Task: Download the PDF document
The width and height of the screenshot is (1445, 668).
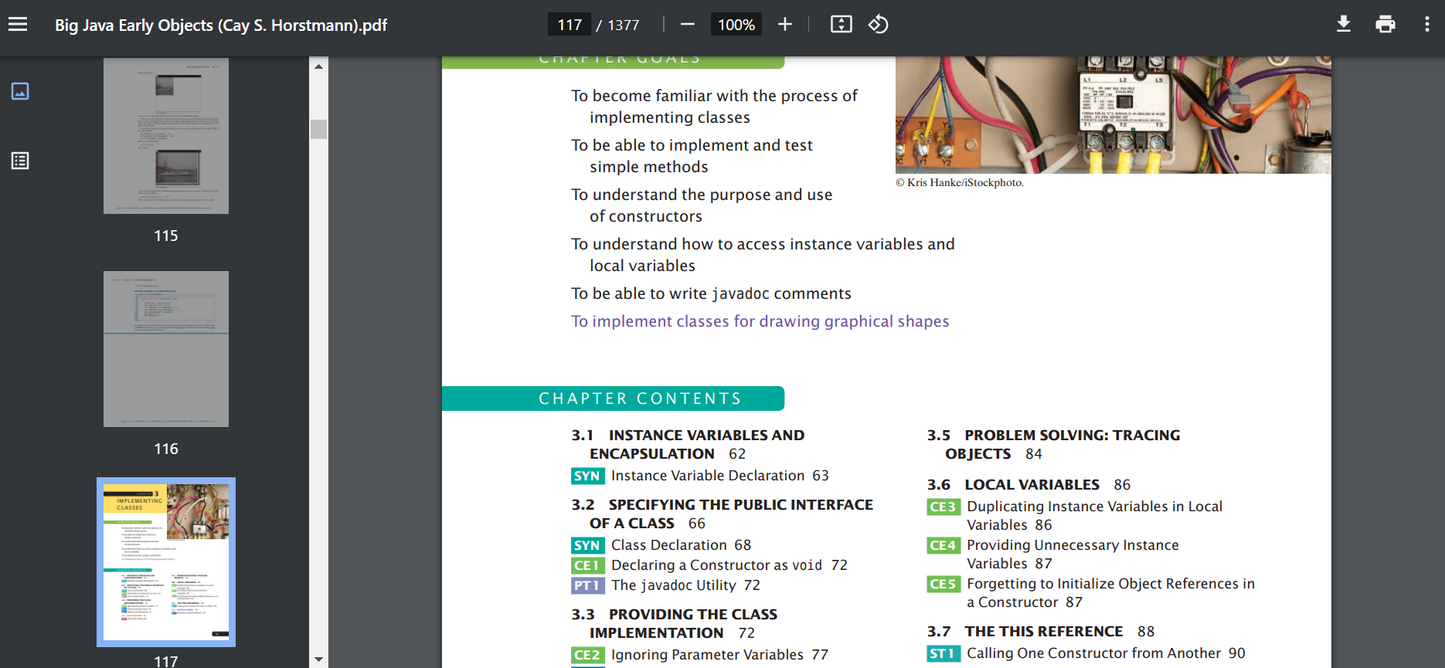Action: pyautogui.click(x=1343, y=23)
